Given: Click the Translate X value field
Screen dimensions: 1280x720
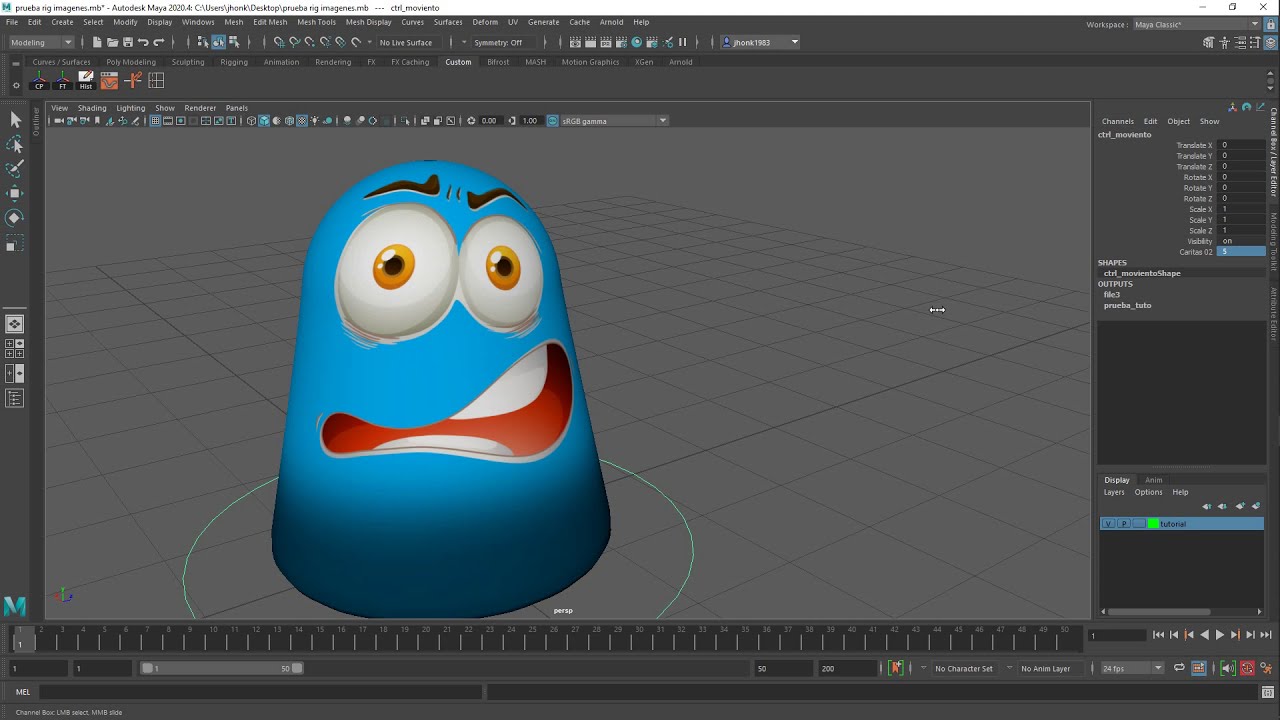Looking at the screenshot, I should [1241, 145].
